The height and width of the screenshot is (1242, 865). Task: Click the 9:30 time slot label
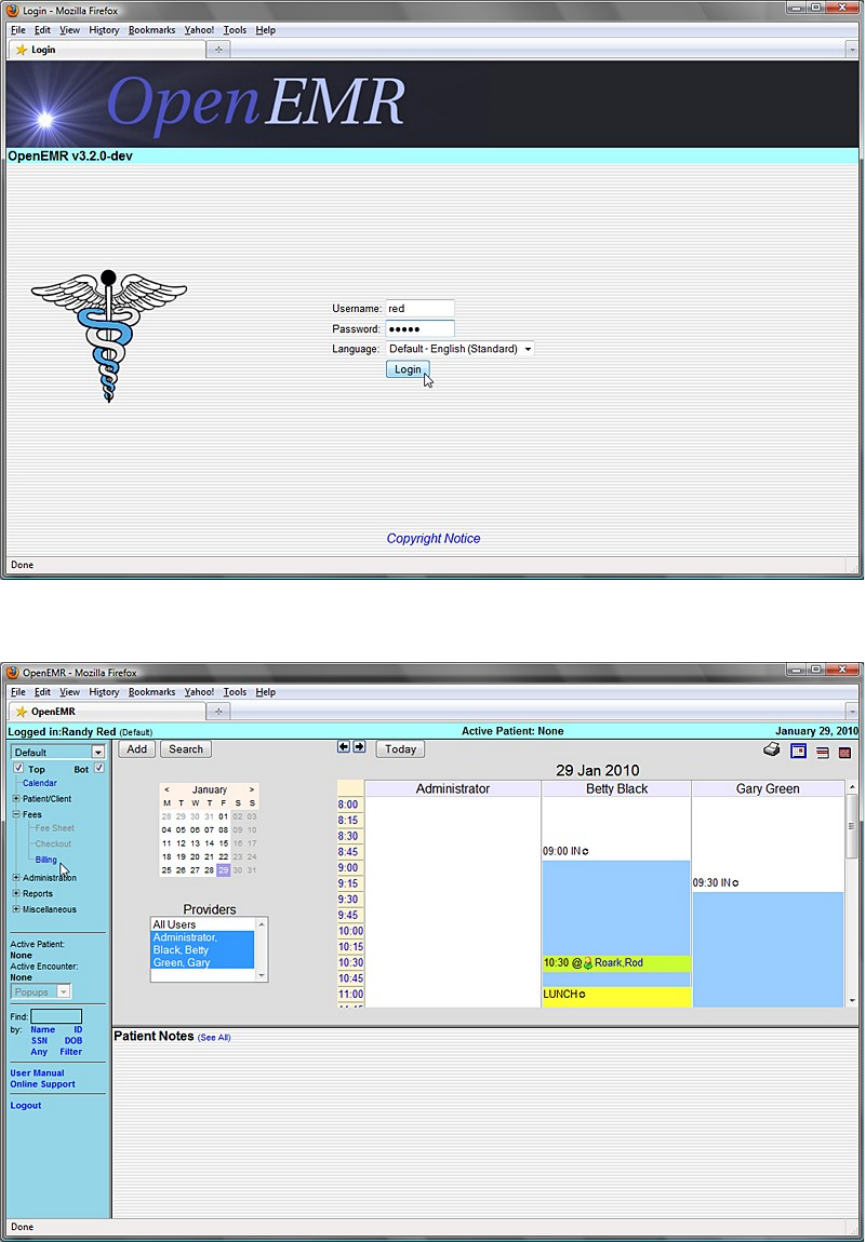[x=348, y=899]
